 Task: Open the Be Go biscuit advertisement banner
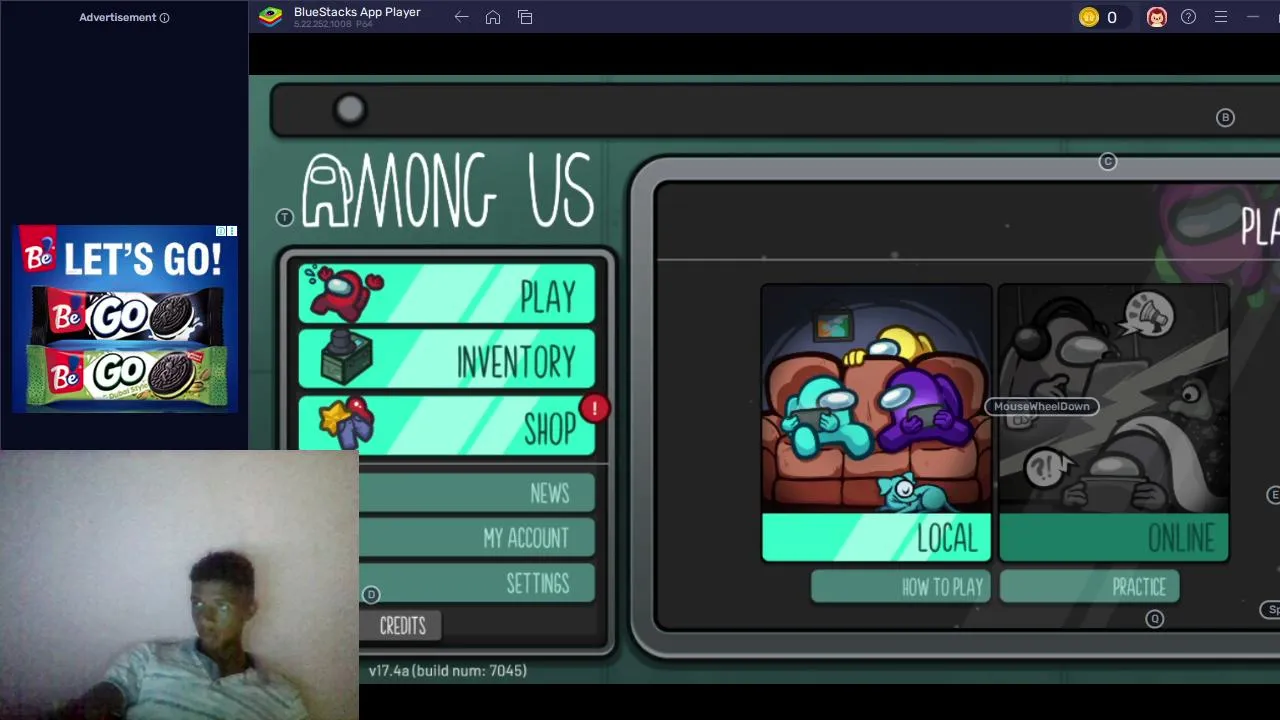pos(125,319)
